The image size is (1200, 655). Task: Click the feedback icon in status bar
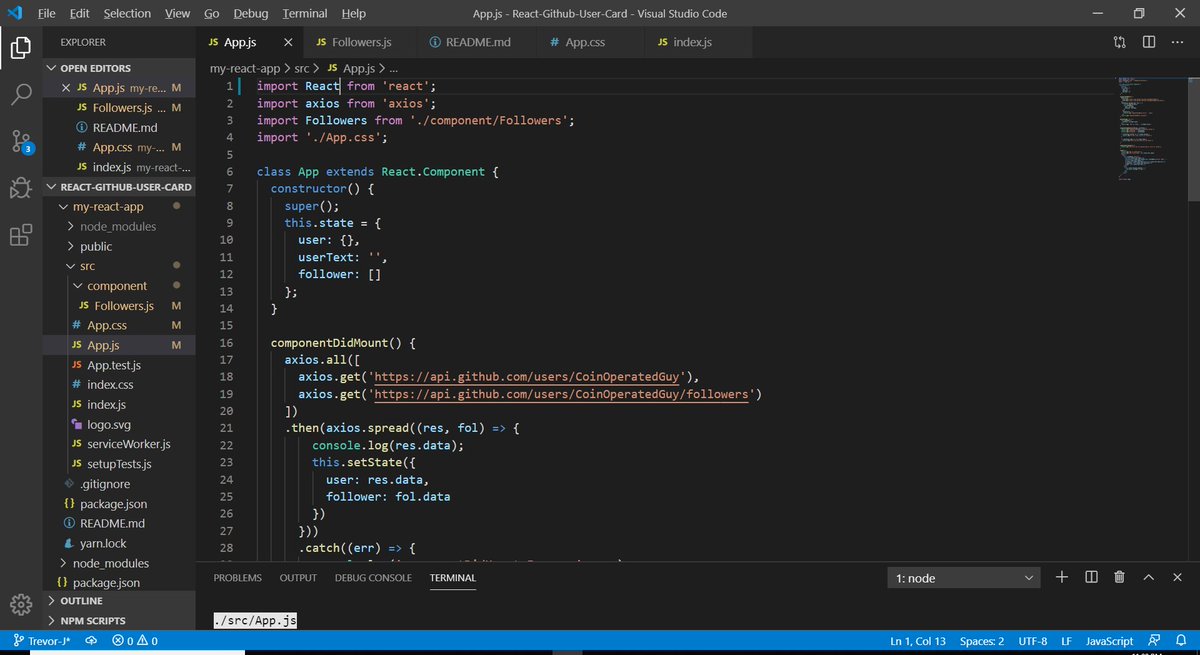pyautogui.click(x=1154, y=641)
